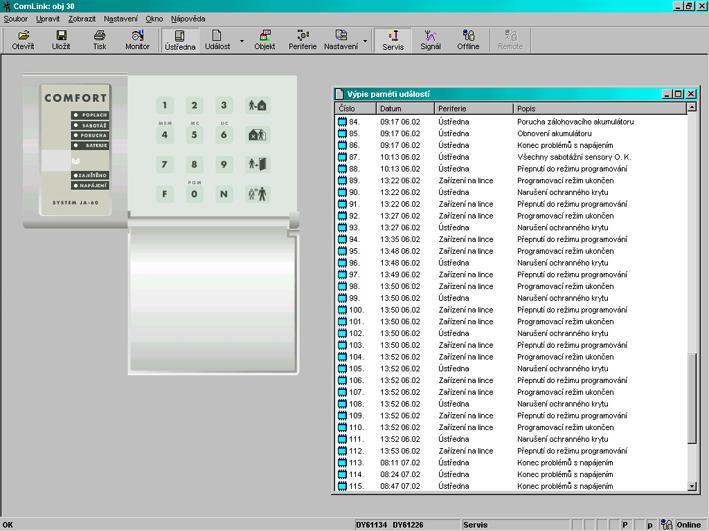This screenshot has height=531, width=709.
Task: Save with the Uložit toolbar icon
Action: (x=61, y=40)
